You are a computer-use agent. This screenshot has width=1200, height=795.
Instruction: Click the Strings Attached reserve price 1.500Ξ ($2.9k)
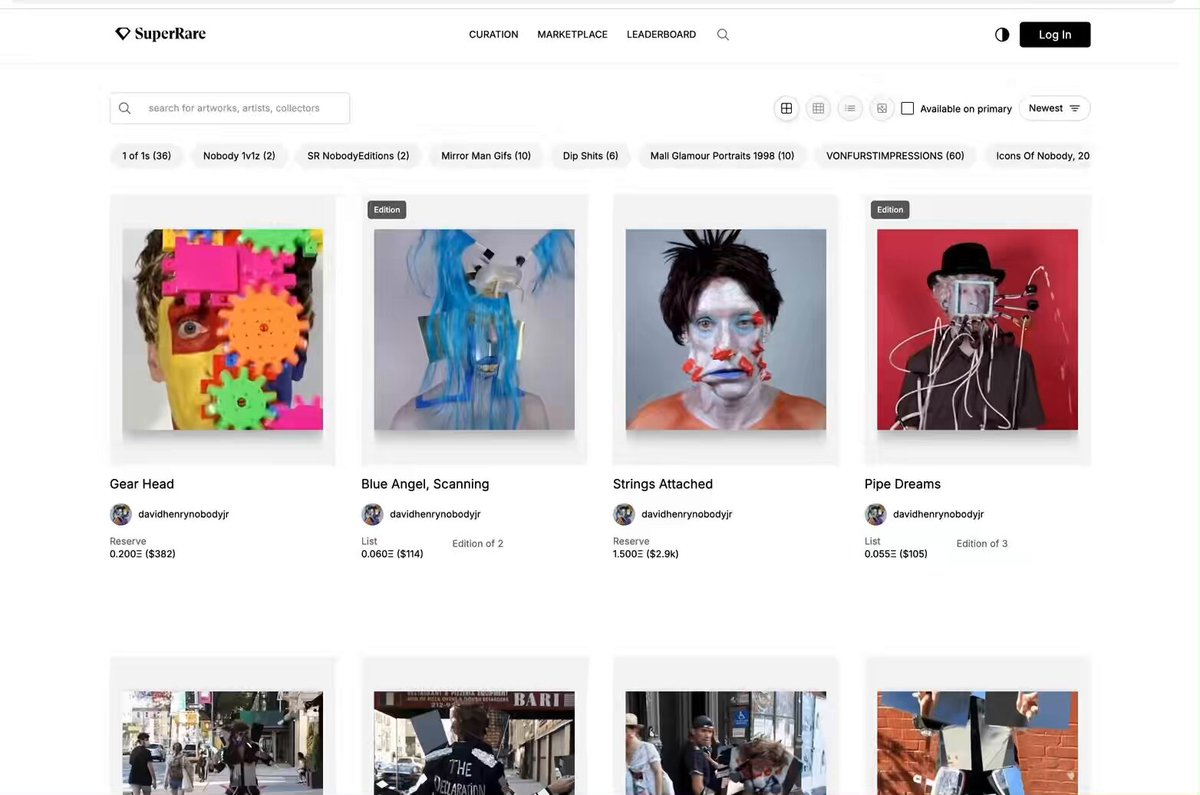(x=646, y=554)
